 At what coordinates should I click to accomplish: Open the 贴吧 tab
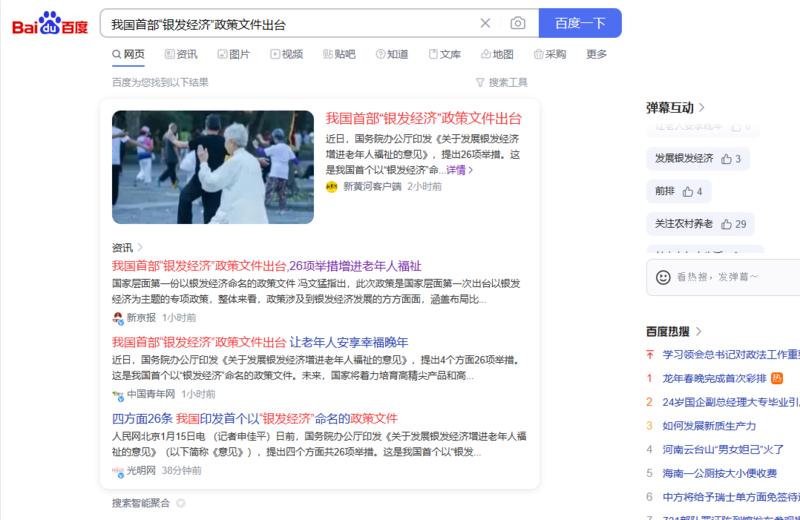pos(339,54)
